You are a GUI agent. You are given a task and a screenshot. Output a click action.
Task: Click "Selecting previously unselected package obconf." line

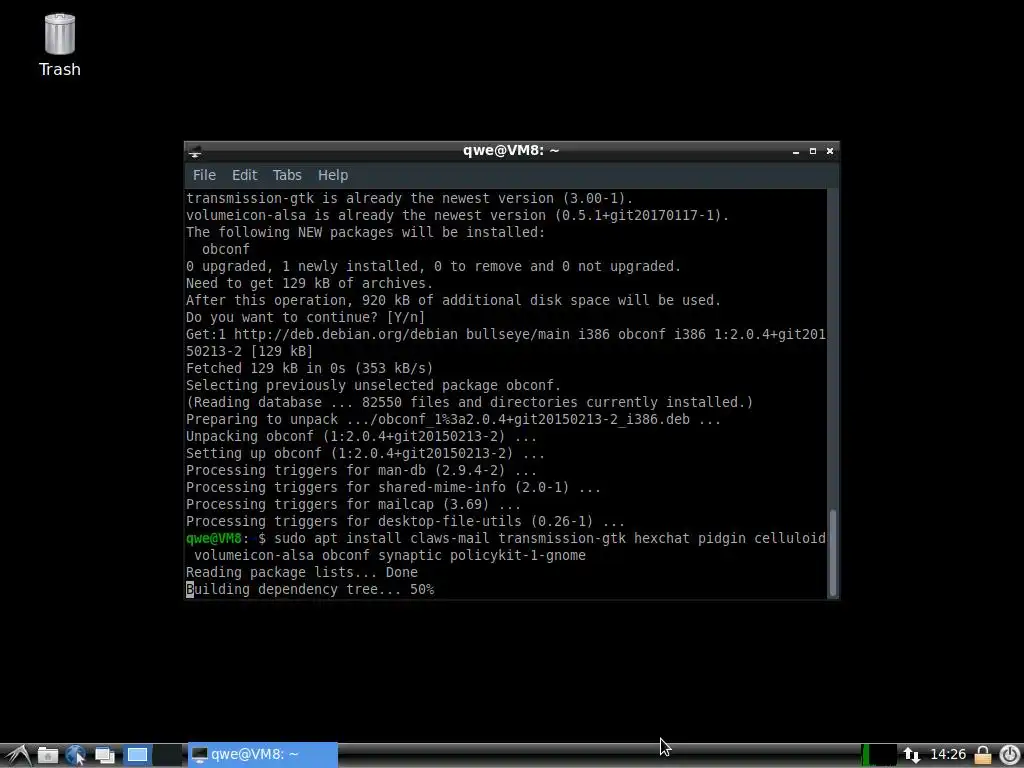point(374,385)
